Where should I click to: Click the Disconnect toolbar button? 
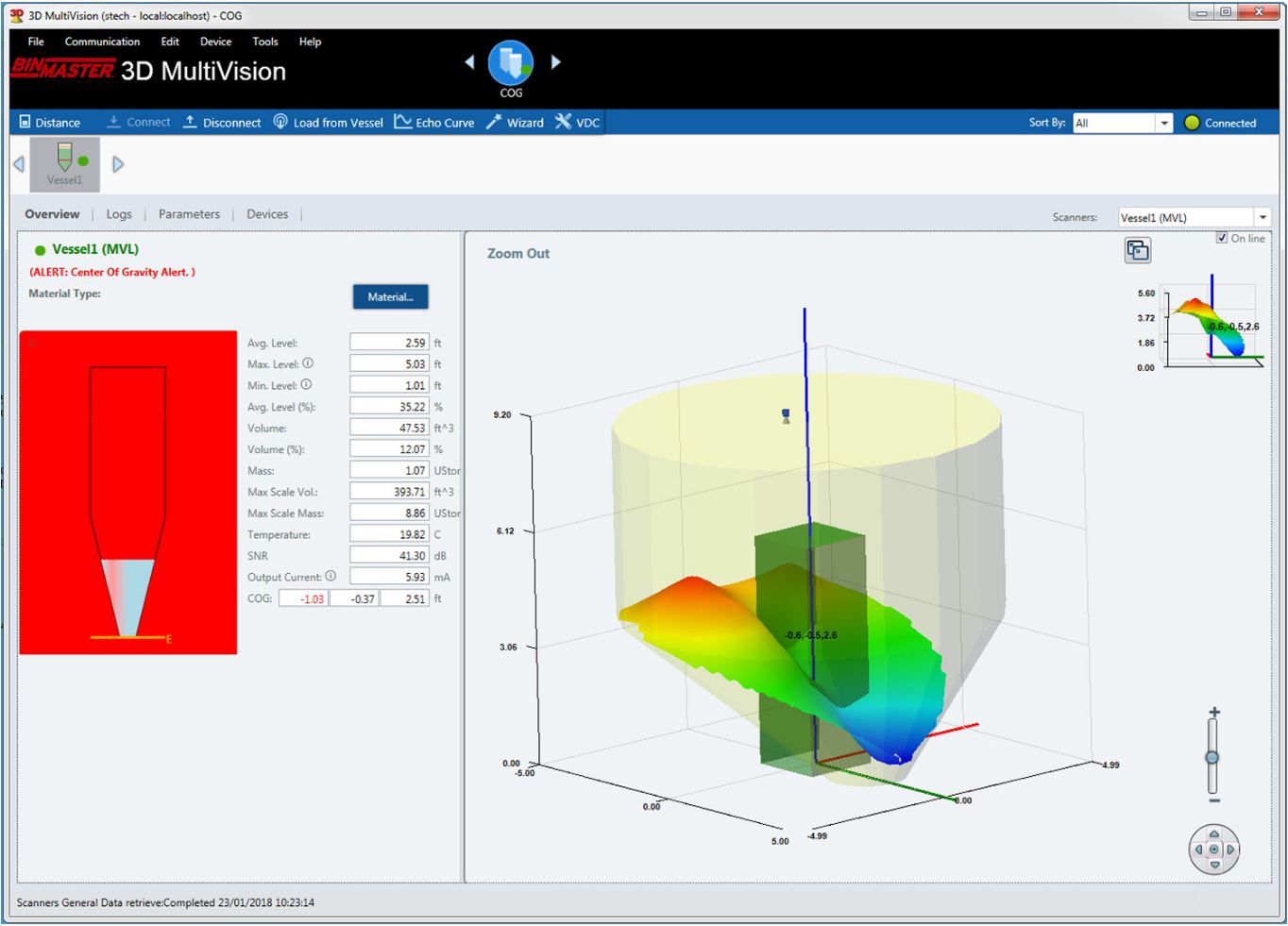[222, 122]
